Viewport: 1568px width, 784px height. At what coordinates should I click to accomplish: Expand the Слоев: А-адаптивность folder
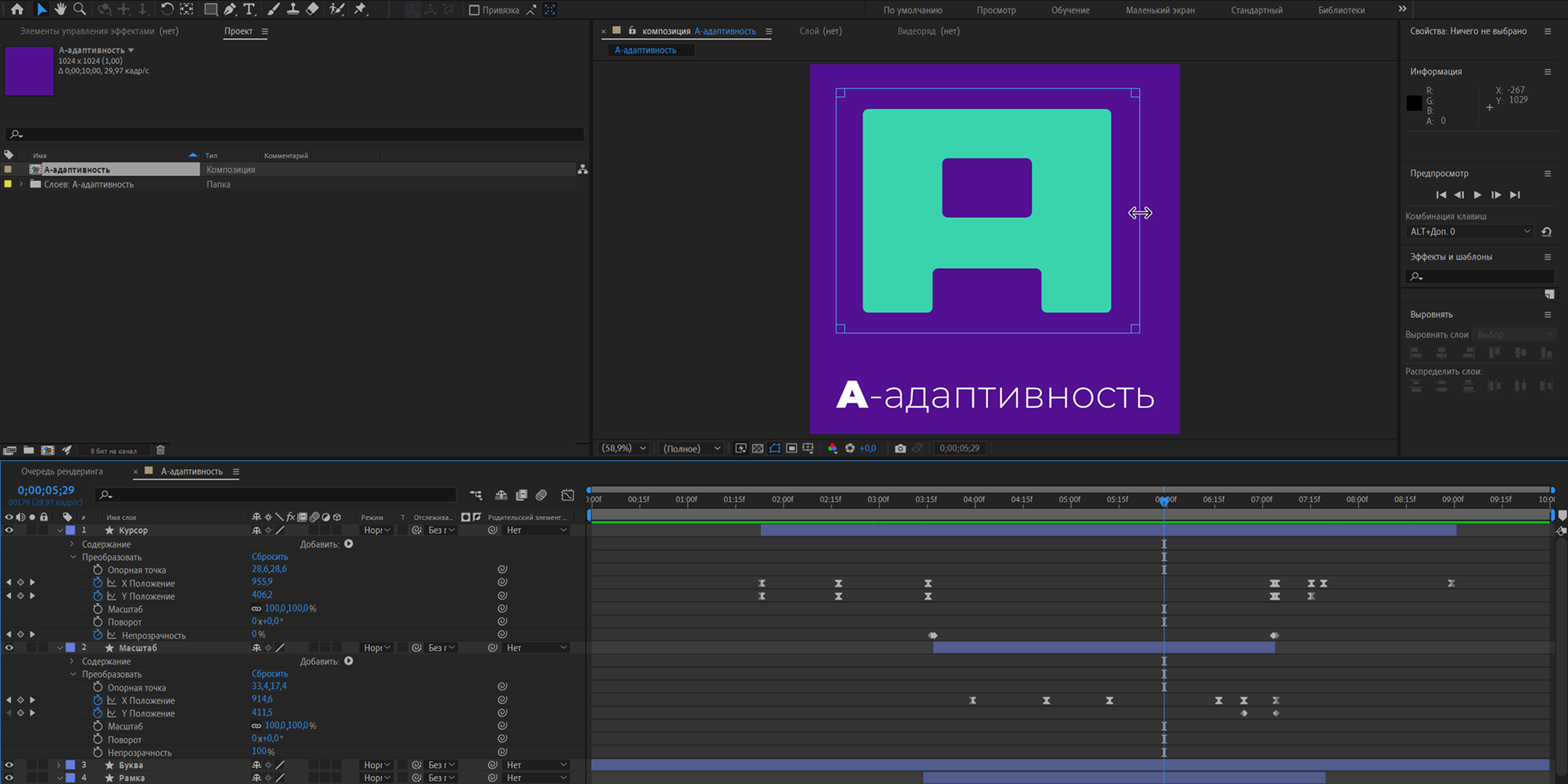[x=21, y=184]
